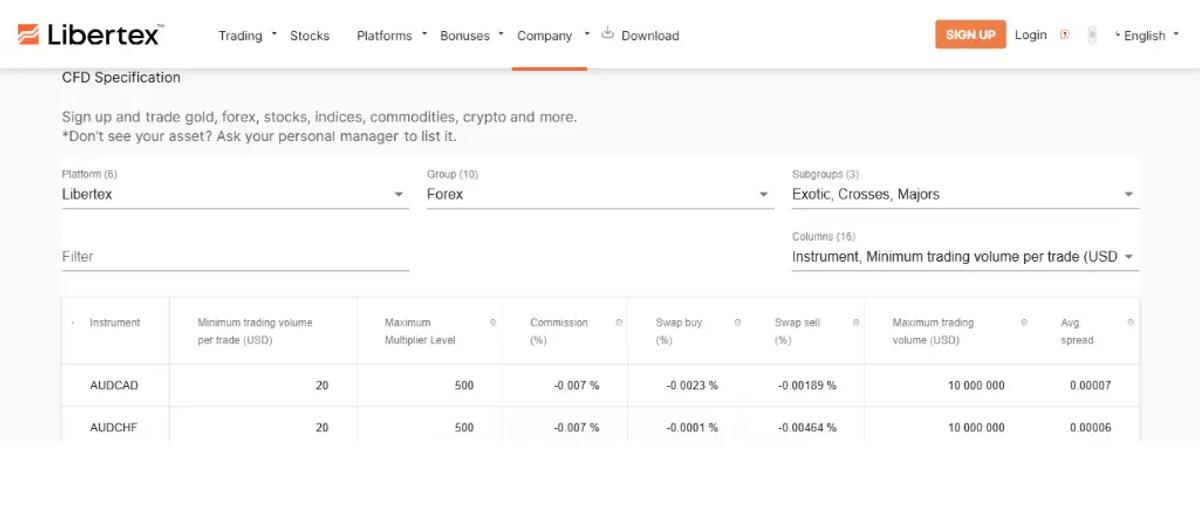
Task: Open the English language dropdown
Action: (x=1146, y=35)
